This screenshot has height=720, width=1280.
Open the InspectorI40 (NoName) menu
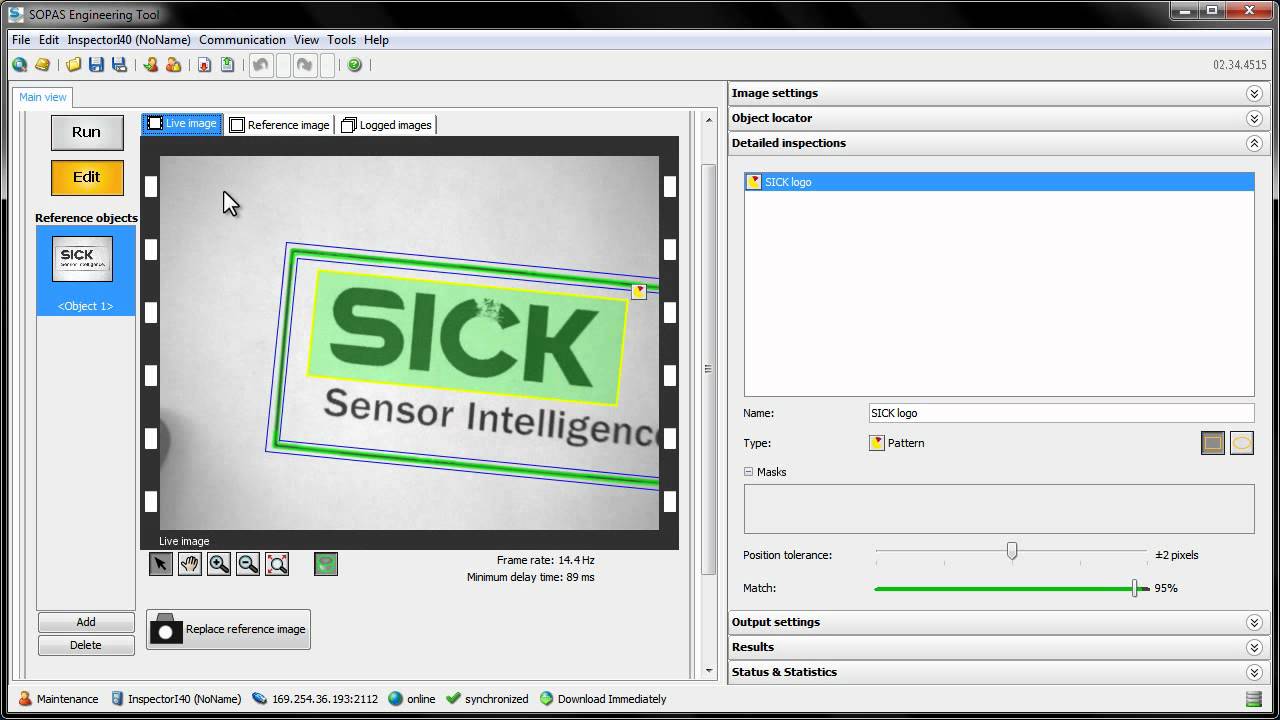coord(129,40)
